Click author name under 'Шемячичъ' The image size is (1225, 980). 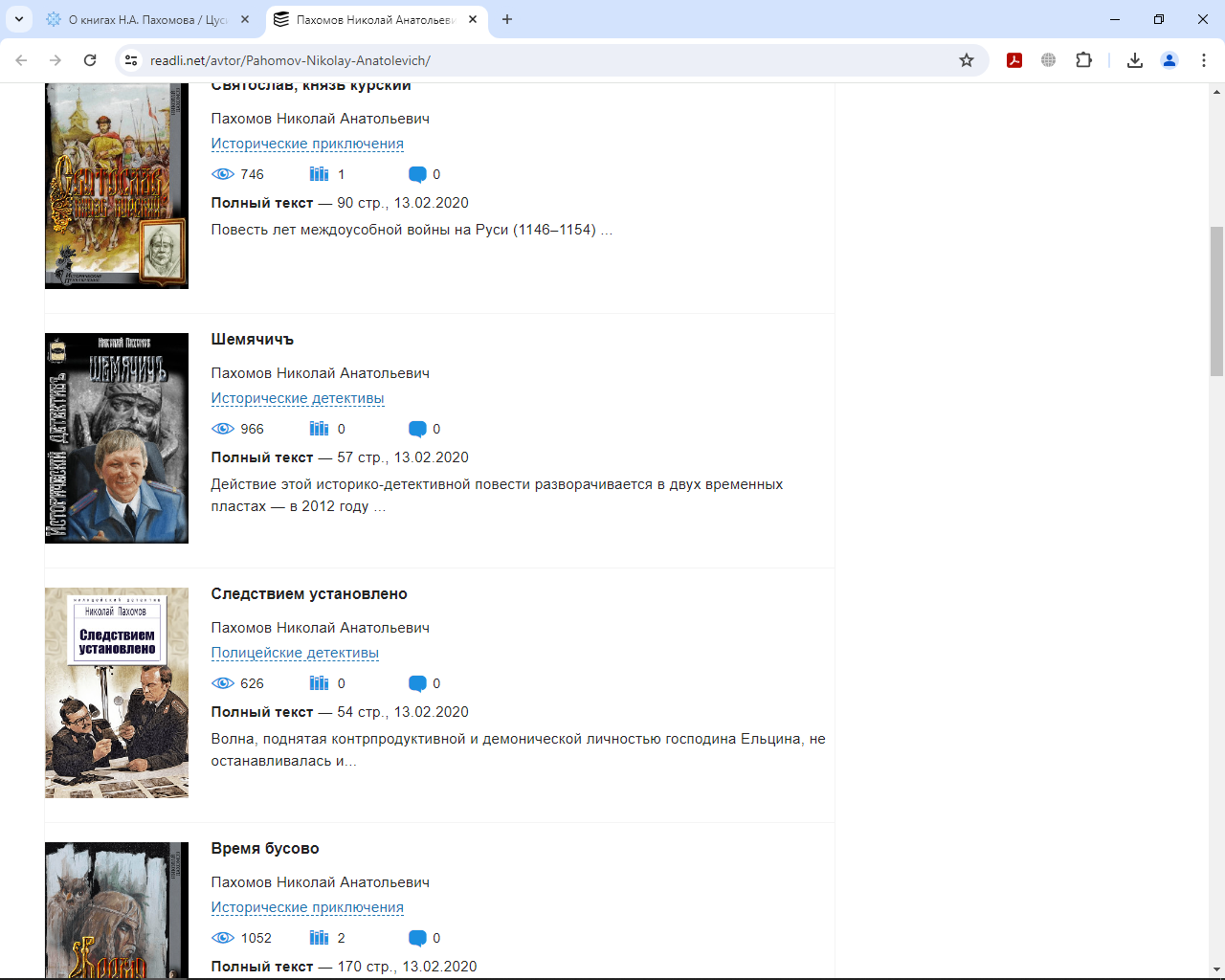(320, 373)
